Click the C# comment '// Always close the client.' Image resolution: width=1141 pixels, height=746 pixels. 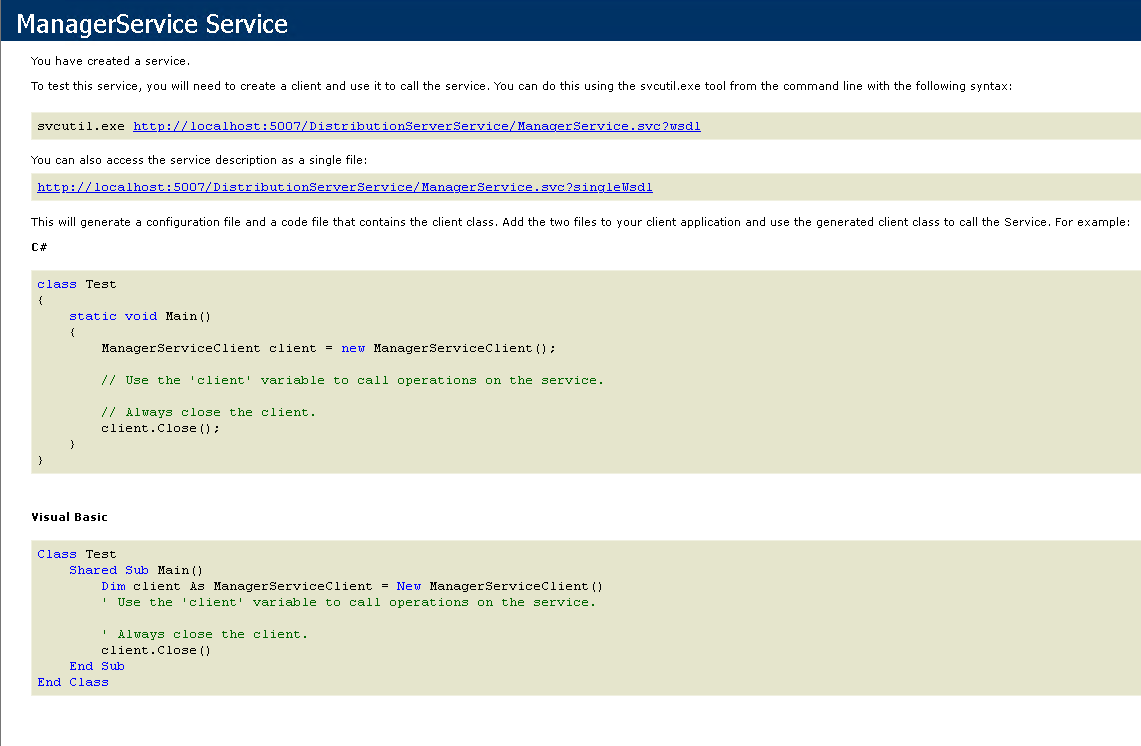tap(208, 412)
